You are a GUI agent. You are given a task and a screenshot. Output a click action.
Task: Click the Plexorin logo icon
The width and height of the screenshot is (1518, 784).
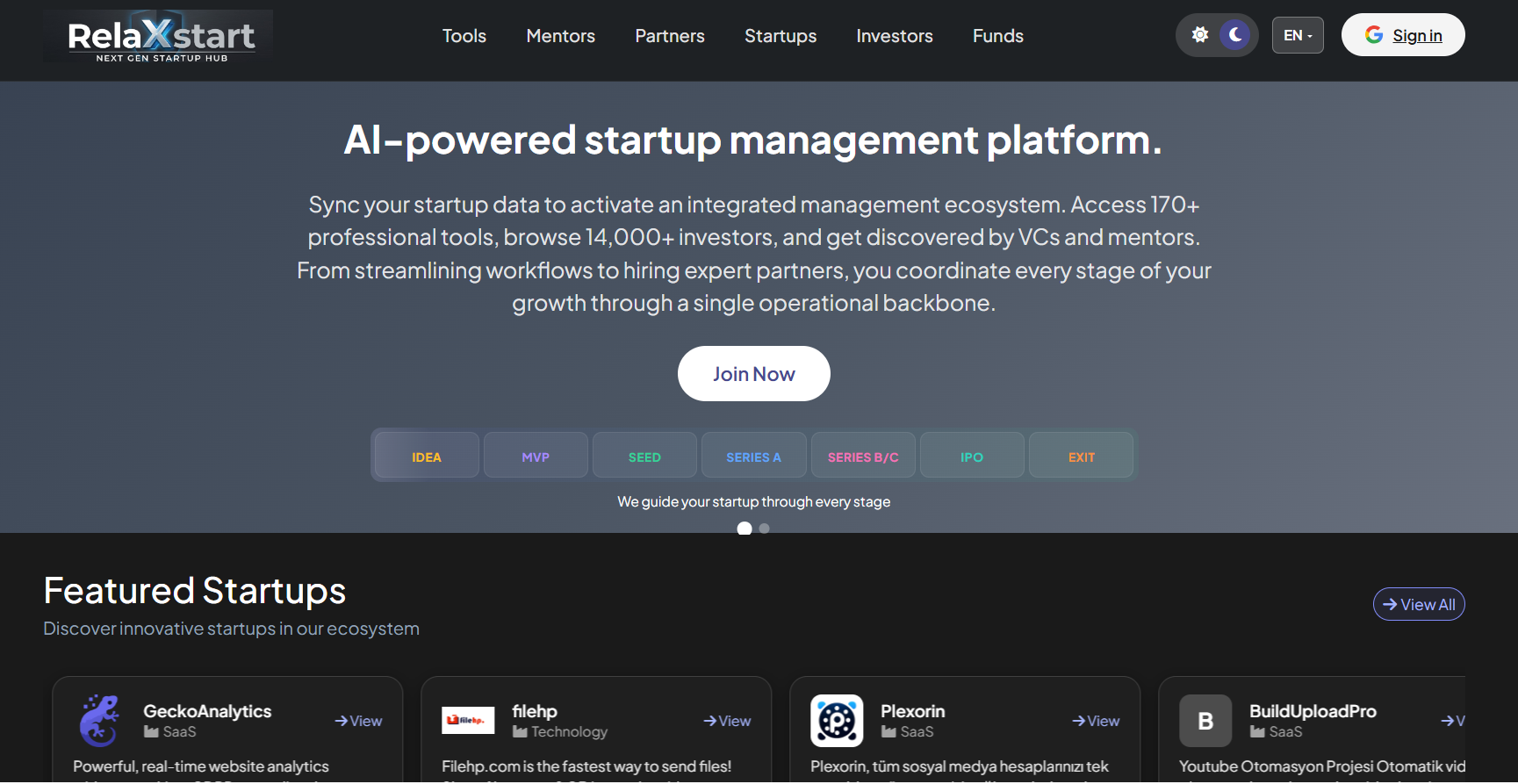837,721
